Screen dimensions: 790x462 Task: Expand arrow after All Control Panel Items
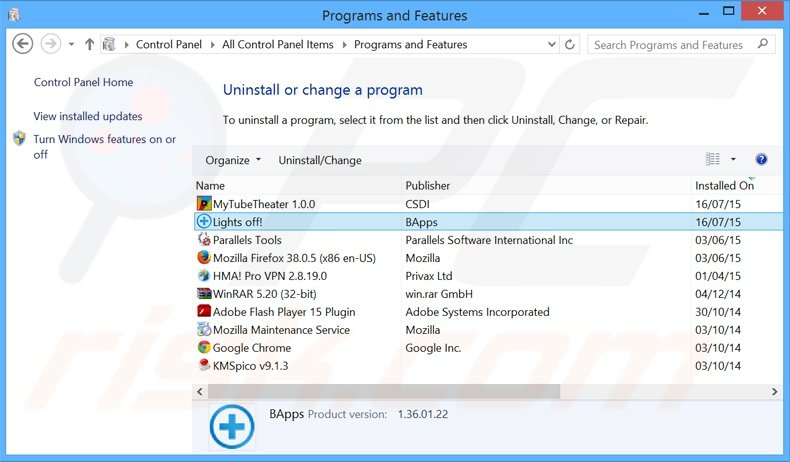tap(344, 45)
